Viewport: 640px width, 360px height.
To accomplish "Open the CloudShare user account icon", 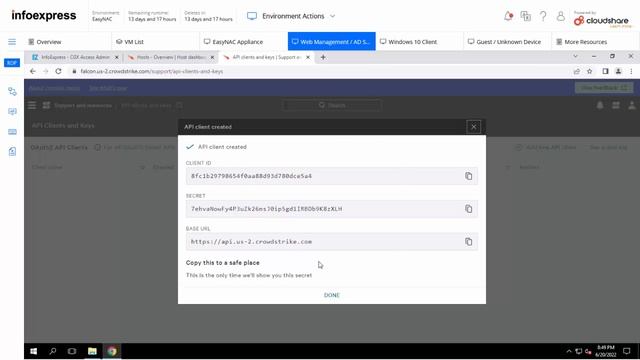I will pyautogui.click(x=560, y=16).
